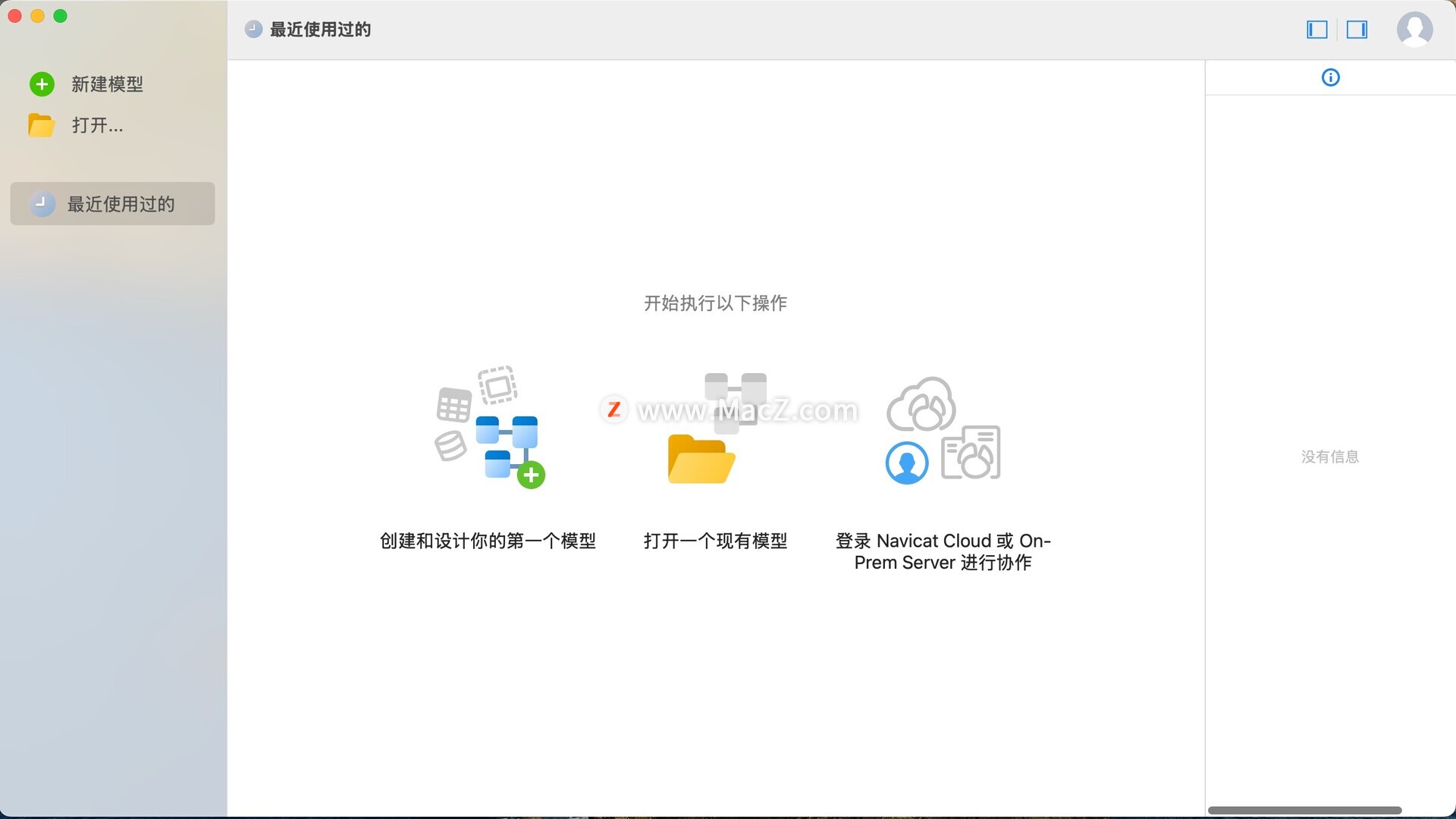
Task: Click the create first model diagram icon
Action: [x=490, y=428]
